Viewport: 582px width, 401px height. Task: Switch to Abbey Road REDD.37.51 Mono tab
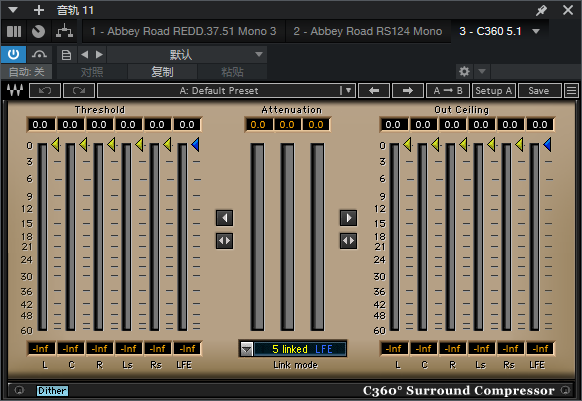point(183,31)
